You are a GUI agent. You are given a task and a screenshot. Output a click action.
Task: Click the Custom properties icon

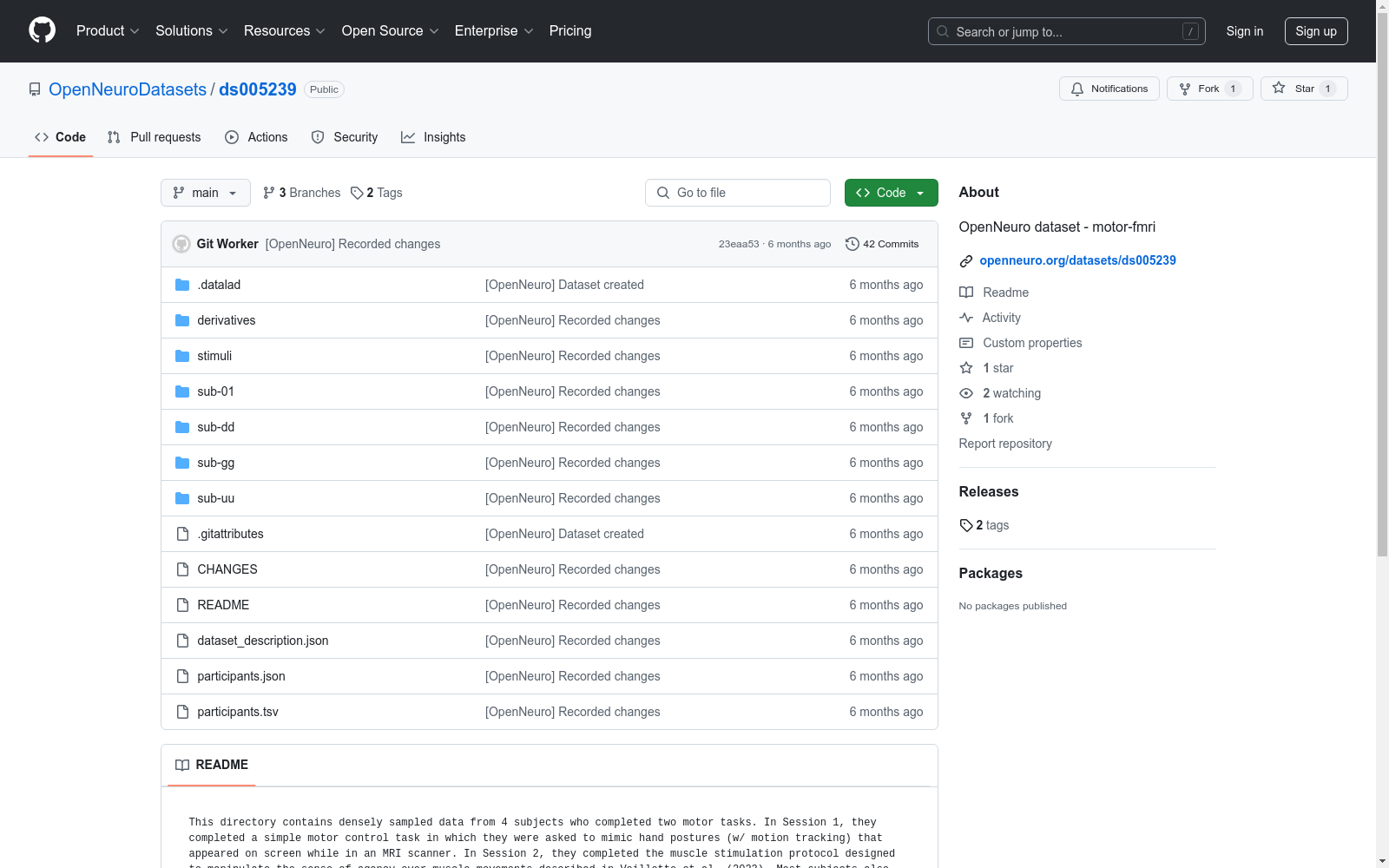966,343
